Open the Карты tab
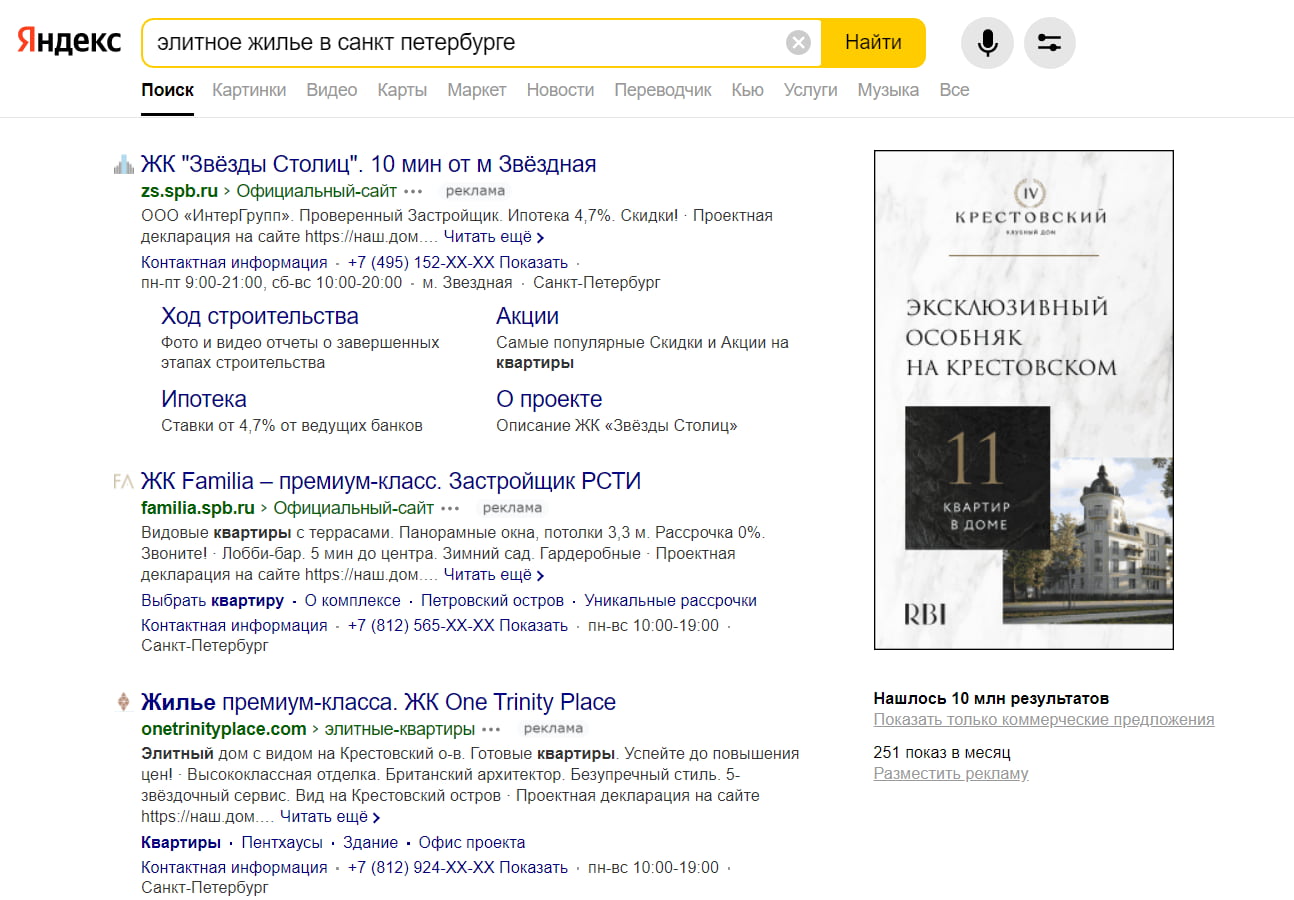 [402, 90]
